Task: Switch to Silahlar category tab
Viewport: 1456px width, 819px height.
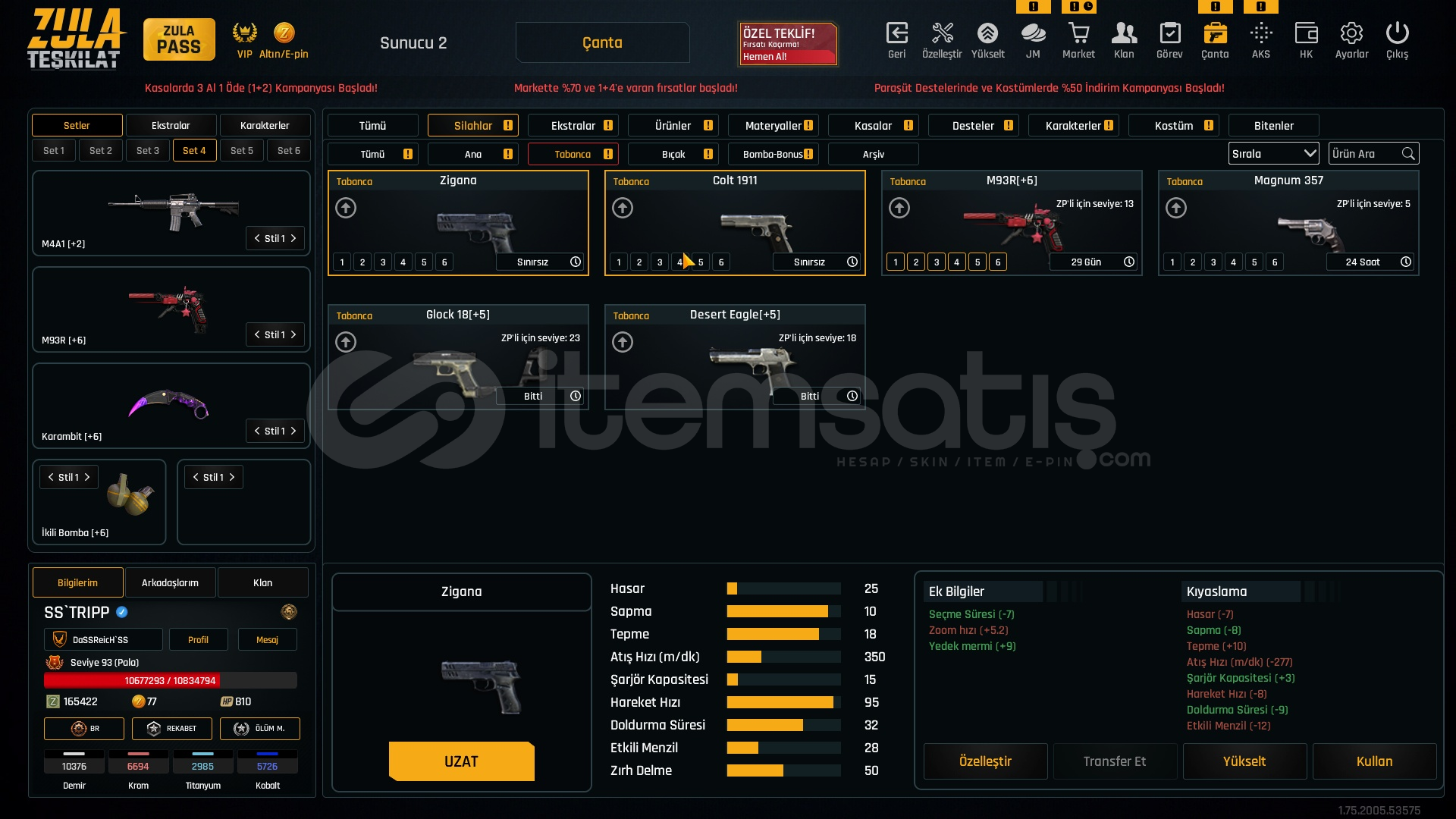Action: pyautogui.click(x=473, y=126)
